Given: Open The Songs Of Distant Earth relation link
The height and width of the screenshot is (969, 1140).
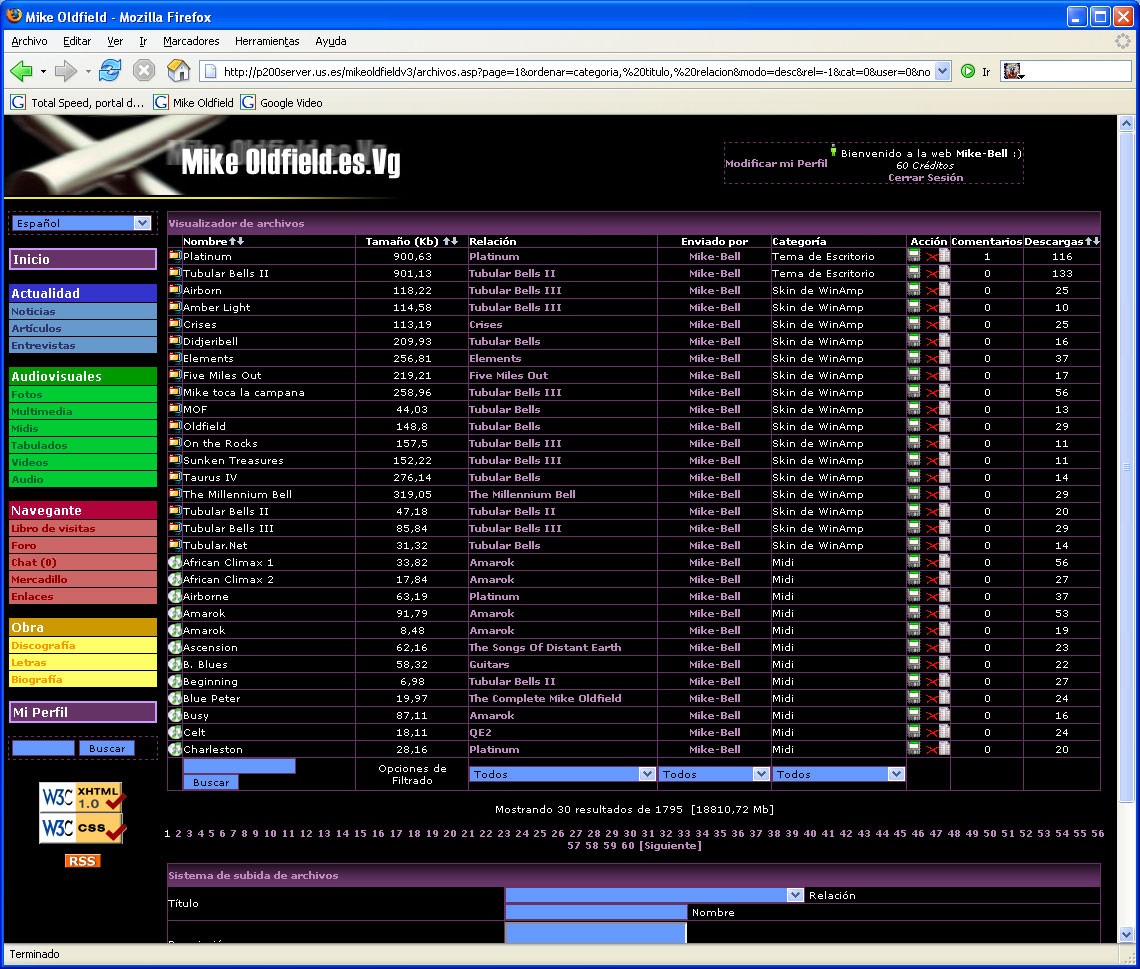Looking at the screenshot, I should [545, 647].
